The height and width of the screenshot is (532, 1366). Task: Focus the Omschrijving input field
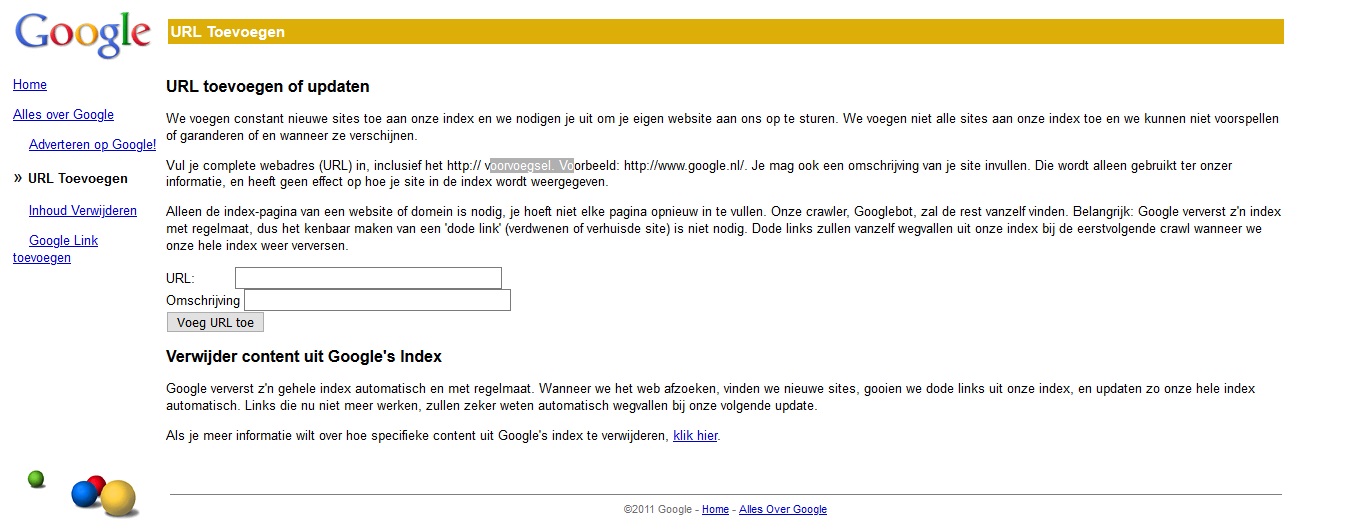[377, 300]
